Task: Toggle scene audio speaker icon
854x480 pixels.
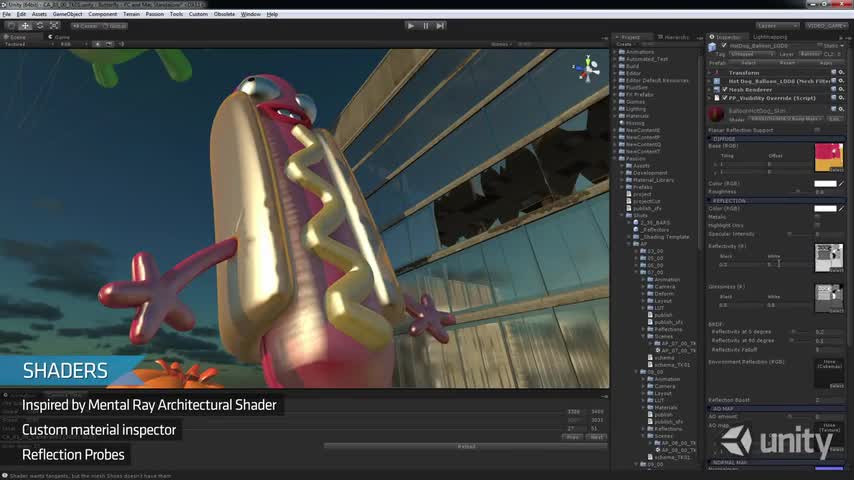Action: (121, 44)
